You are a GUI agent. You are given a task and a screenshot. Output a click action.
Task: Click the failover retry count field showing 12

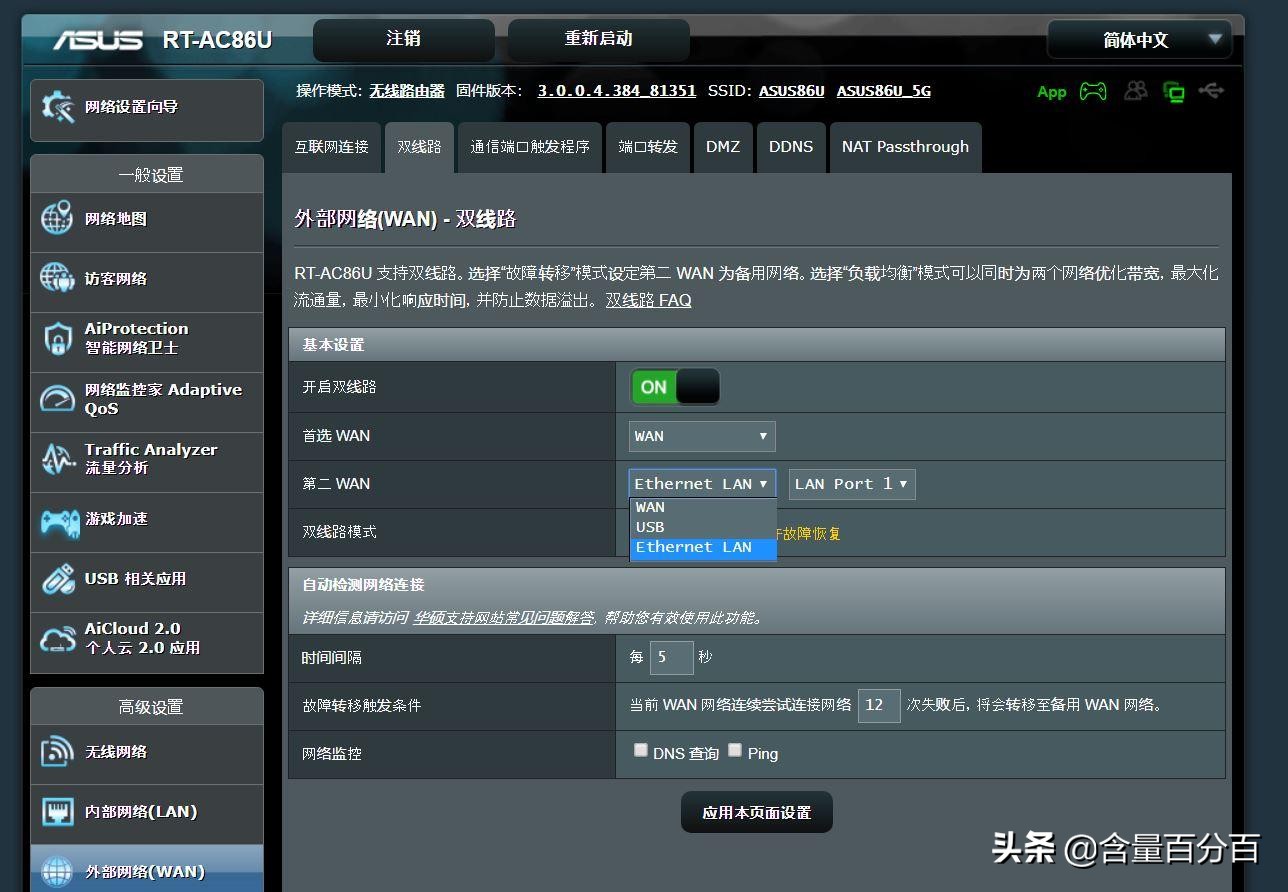(878, 705)
